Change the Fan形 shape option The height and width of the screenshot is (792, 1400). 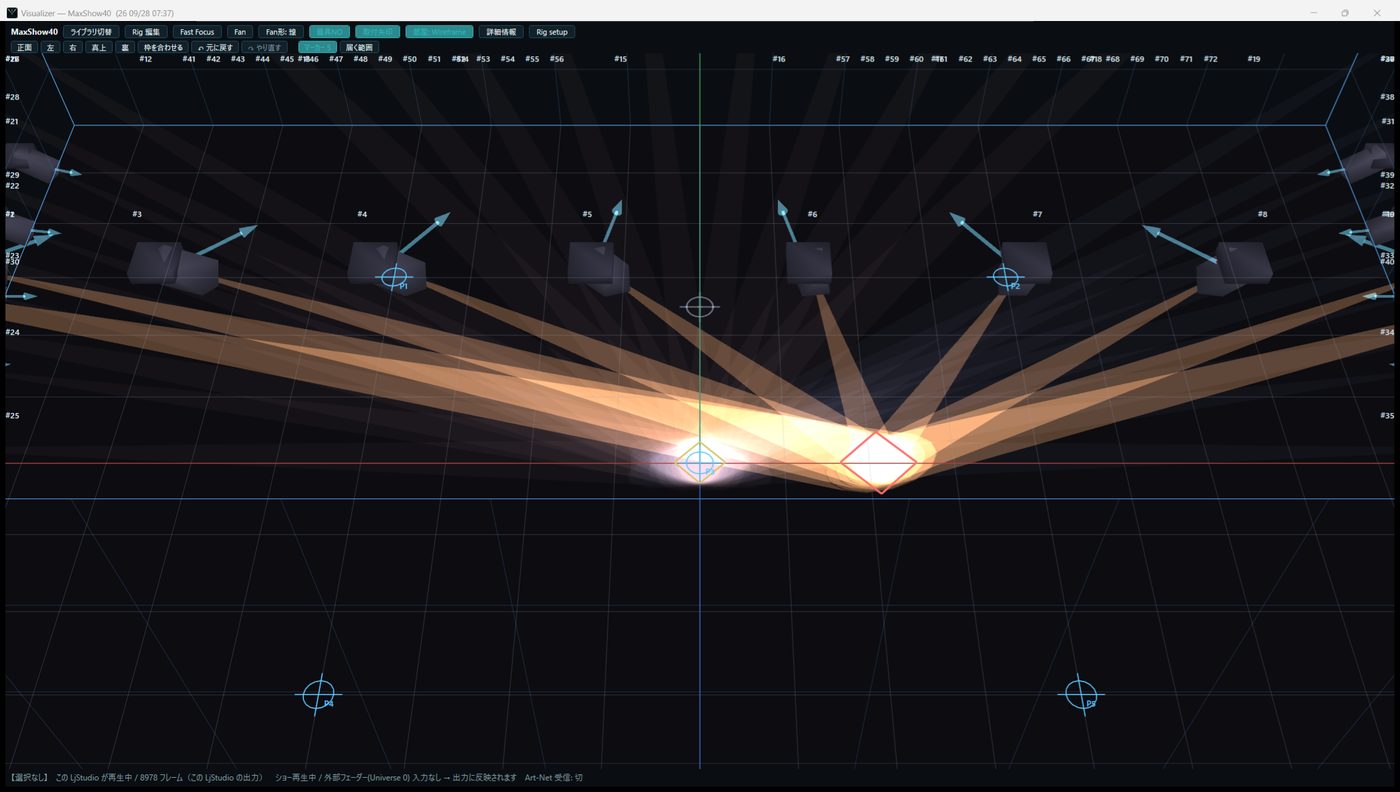pyautogui.click(x=281, y=32)
